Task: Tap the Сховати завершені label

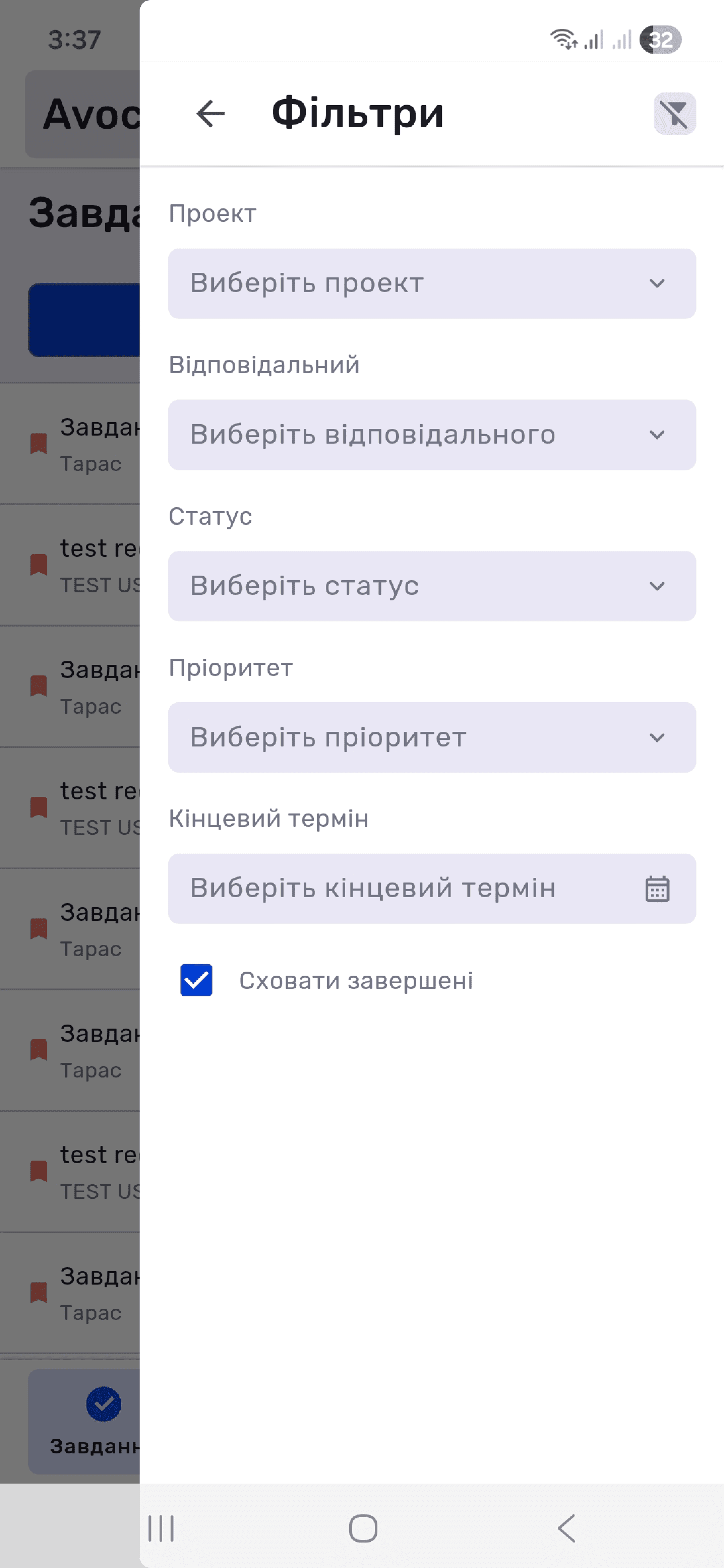Action: pyautogui.click(x=356, y=981)
